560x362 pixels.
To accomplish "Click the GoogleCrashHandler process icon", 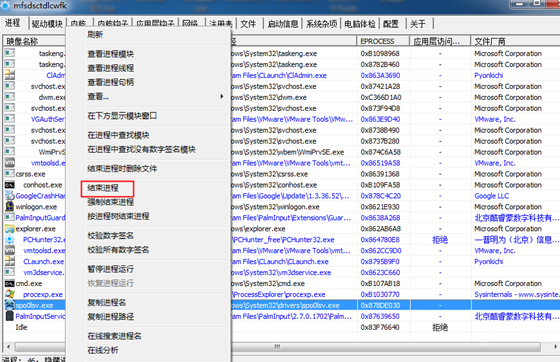I will click(x=10, y=195).
